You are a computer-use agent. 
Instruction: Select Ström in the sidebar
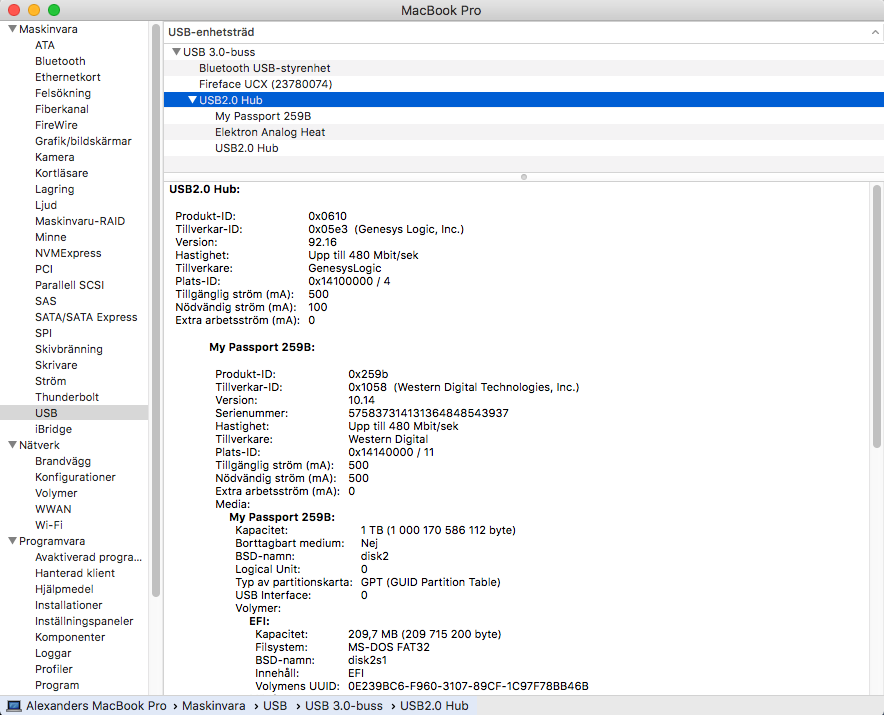point(51,381)
